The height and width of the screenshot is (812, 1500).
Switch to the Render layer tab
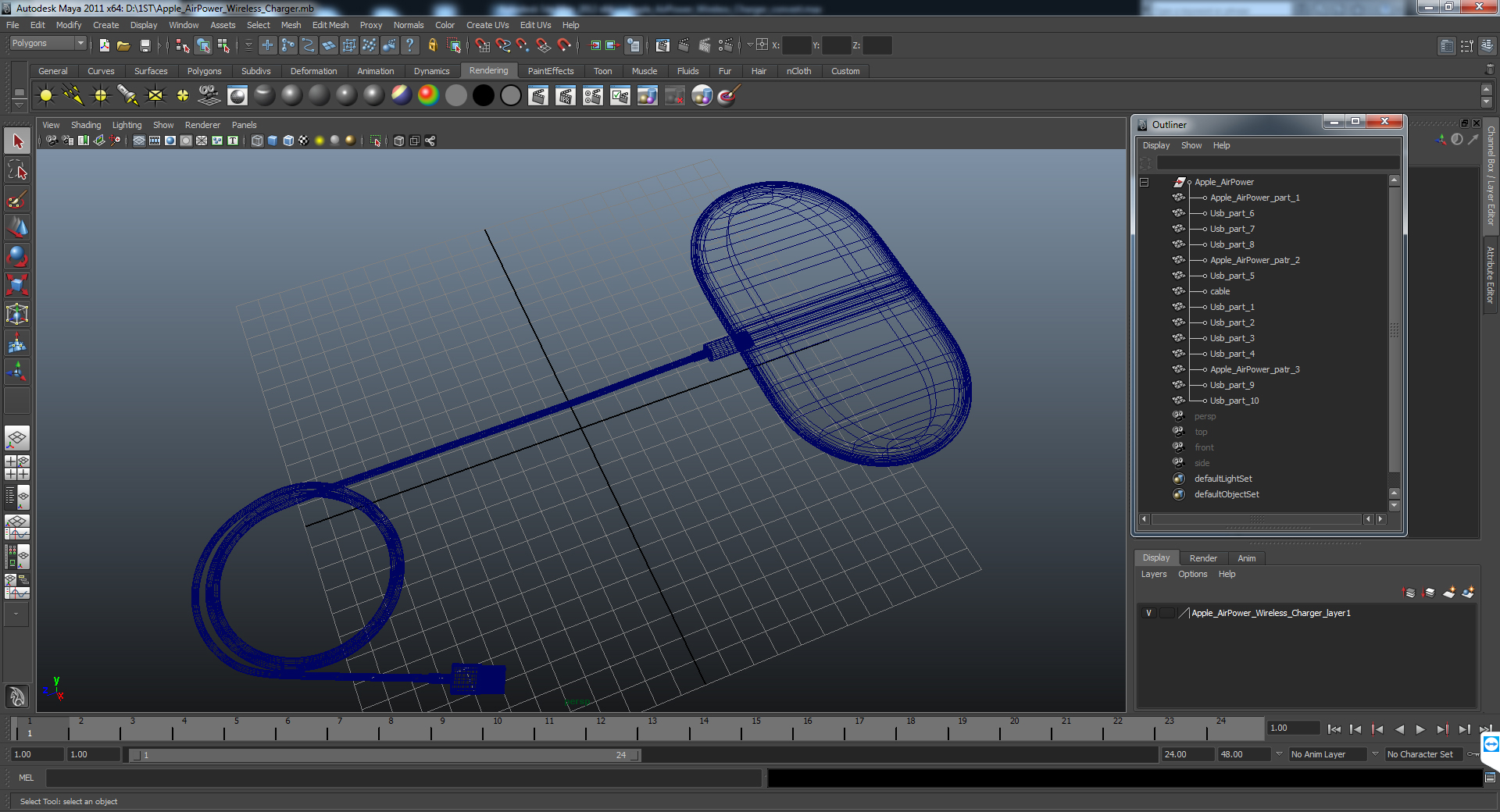(x=1203, y=558)
